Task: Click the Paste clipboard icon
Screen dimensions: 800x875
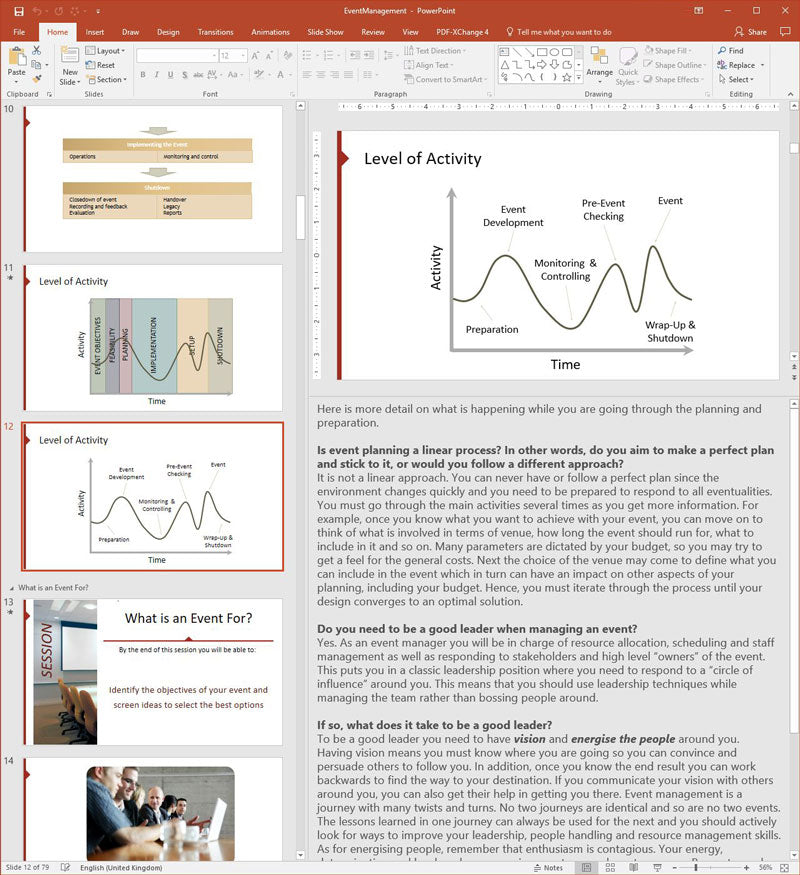Action: pyautogui.click(x=17, y=57)
